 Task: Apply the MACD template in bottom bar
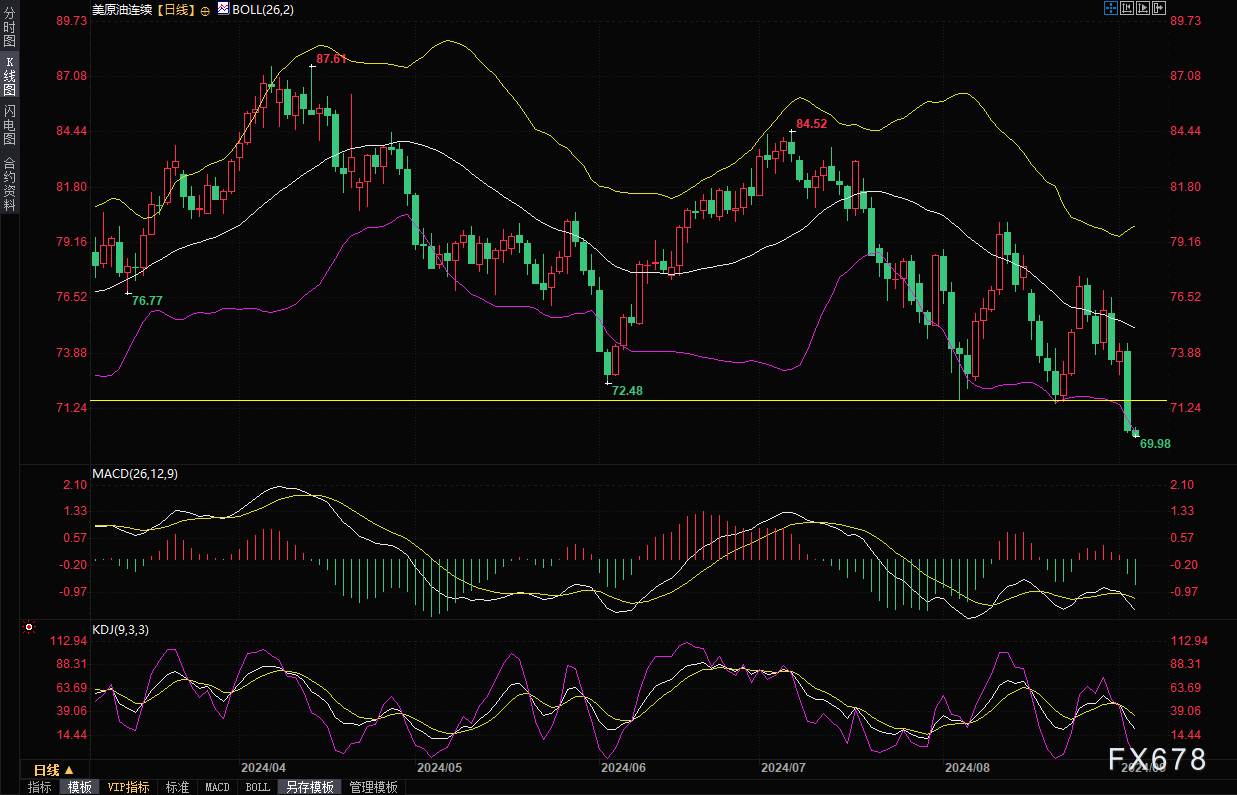217,787
